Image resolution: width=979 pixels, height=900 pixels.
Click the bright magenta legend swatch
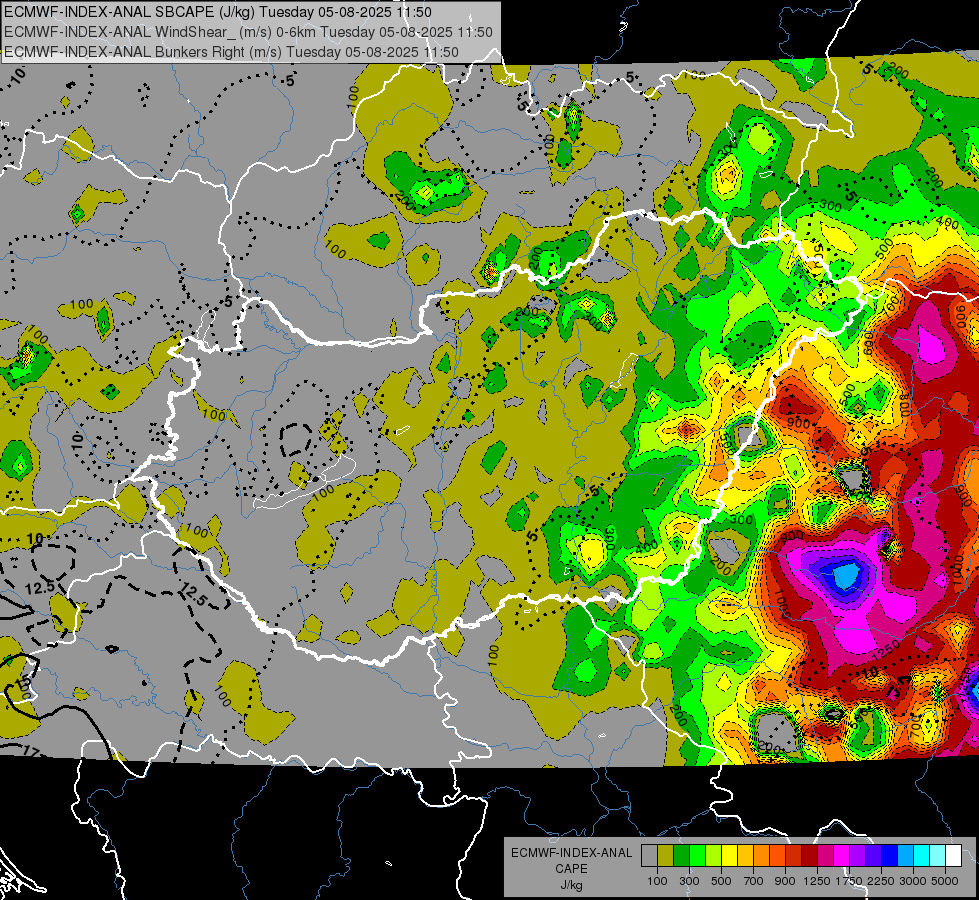[x=842, y=856]
